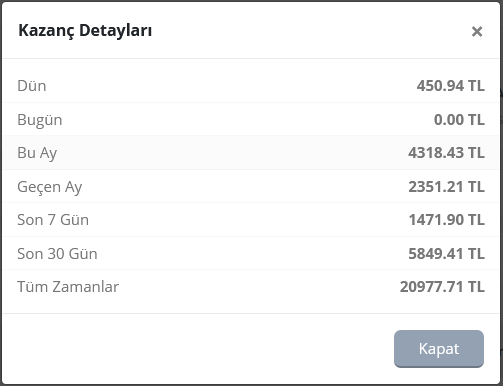Click blank footer area beside Kapat
503x386 pixels.
point(200,349)
